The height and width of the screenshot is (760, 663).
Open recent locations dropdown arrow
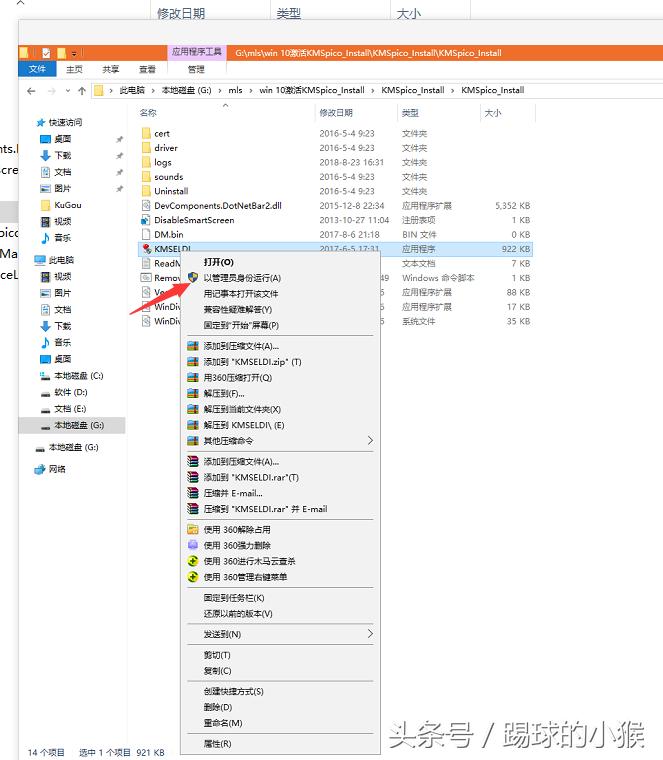pyautogui.click(x=68, y=91)
